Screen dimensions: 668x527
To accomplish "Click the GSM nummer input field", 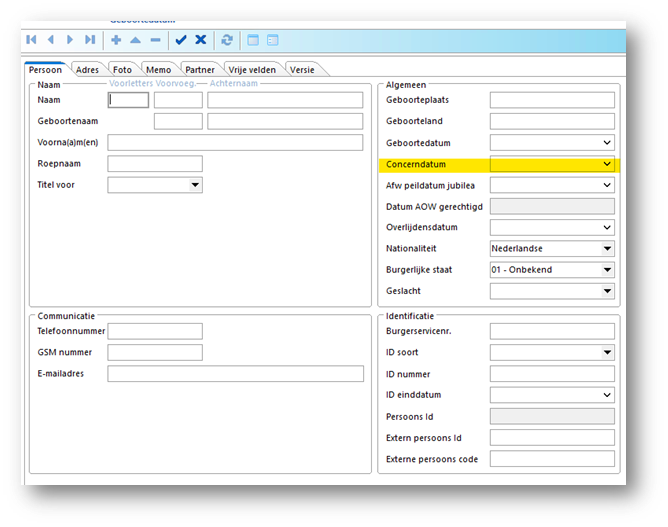I will point(155,353).
